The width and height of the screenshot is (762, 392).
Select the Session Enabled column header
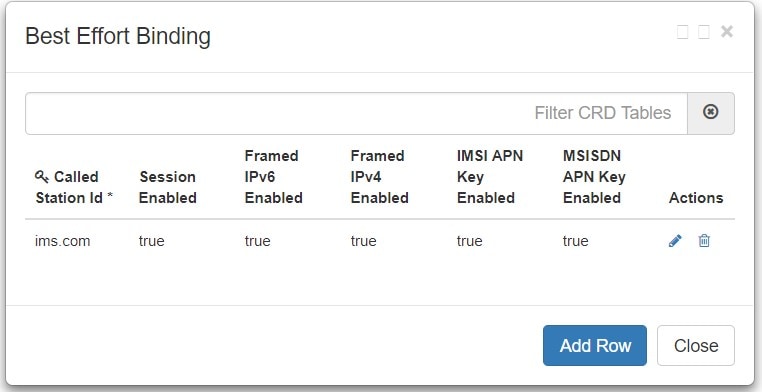[168, 187]
